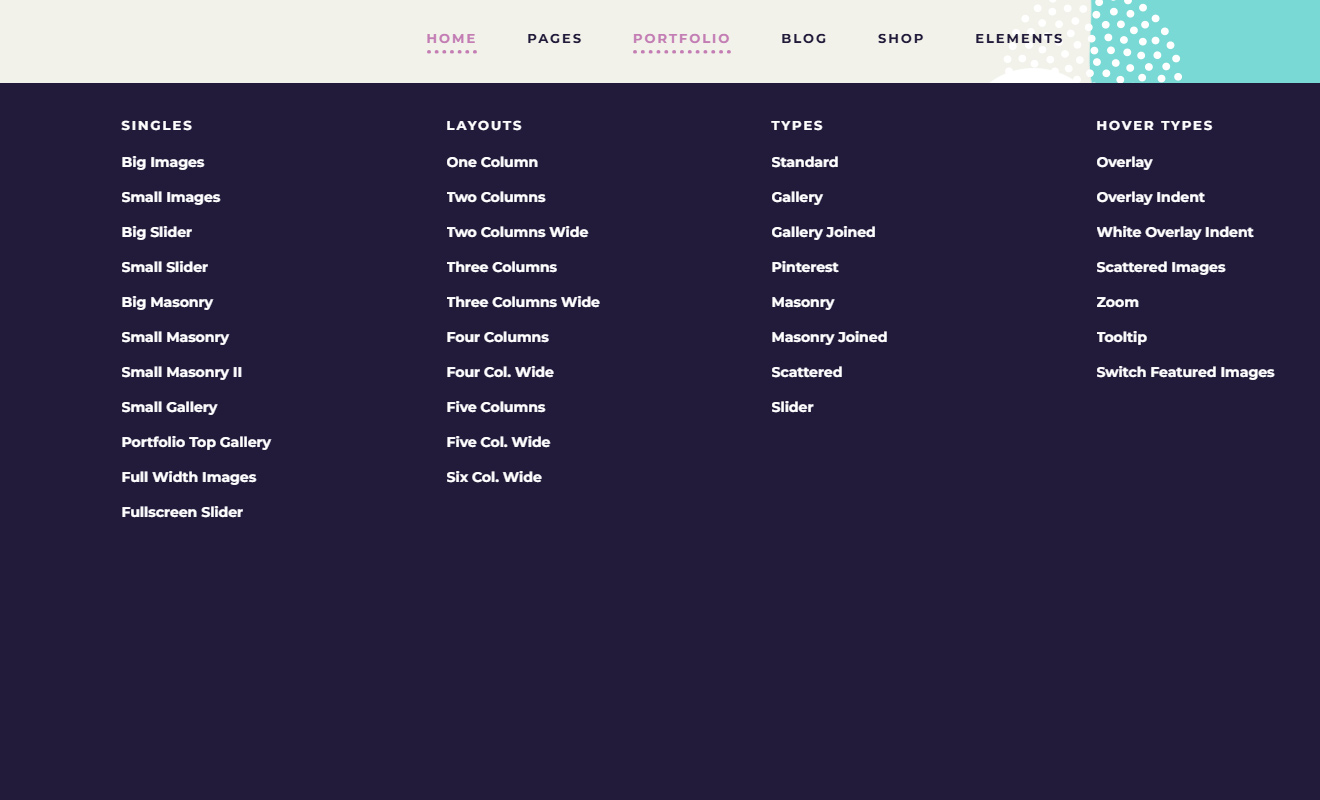Select Big Masonry link
The width and height of the screenshot is (1320, 800).
[167, 302]
